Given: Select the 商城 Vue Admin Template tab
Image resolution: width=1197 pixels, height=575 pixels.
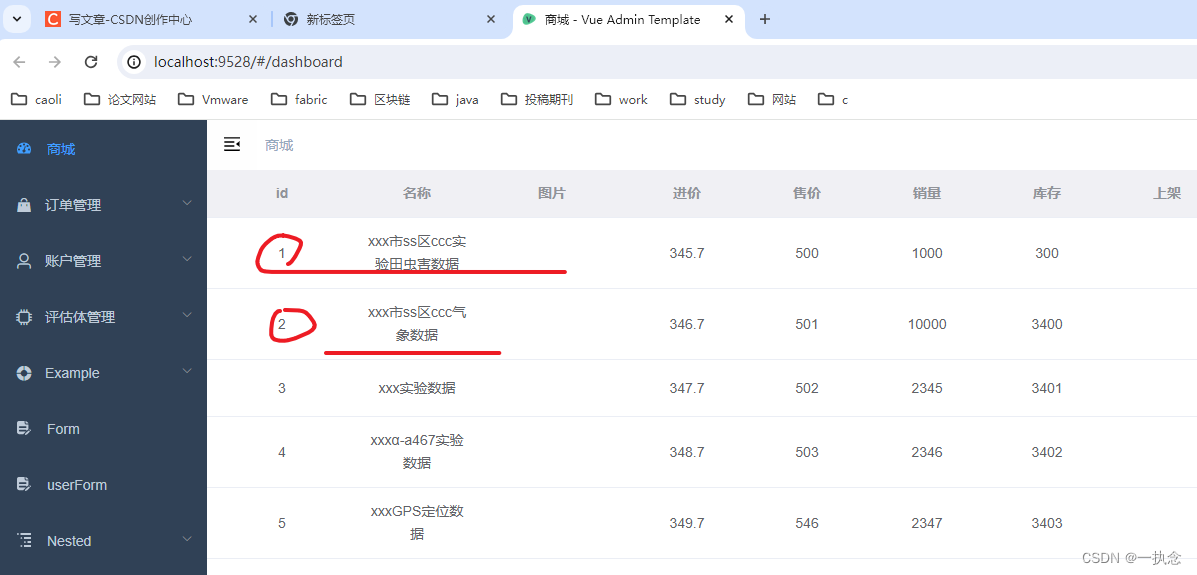Looking at the screenshot, I should point(628,20).
